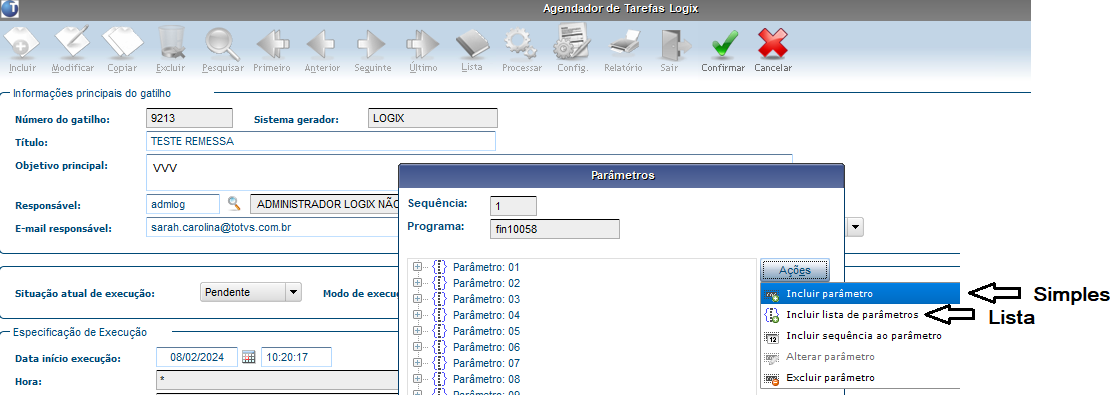The width and height of the screenshot is (1117, 399).
Task: Open the Lista book icon
Action: coord(472,44)
